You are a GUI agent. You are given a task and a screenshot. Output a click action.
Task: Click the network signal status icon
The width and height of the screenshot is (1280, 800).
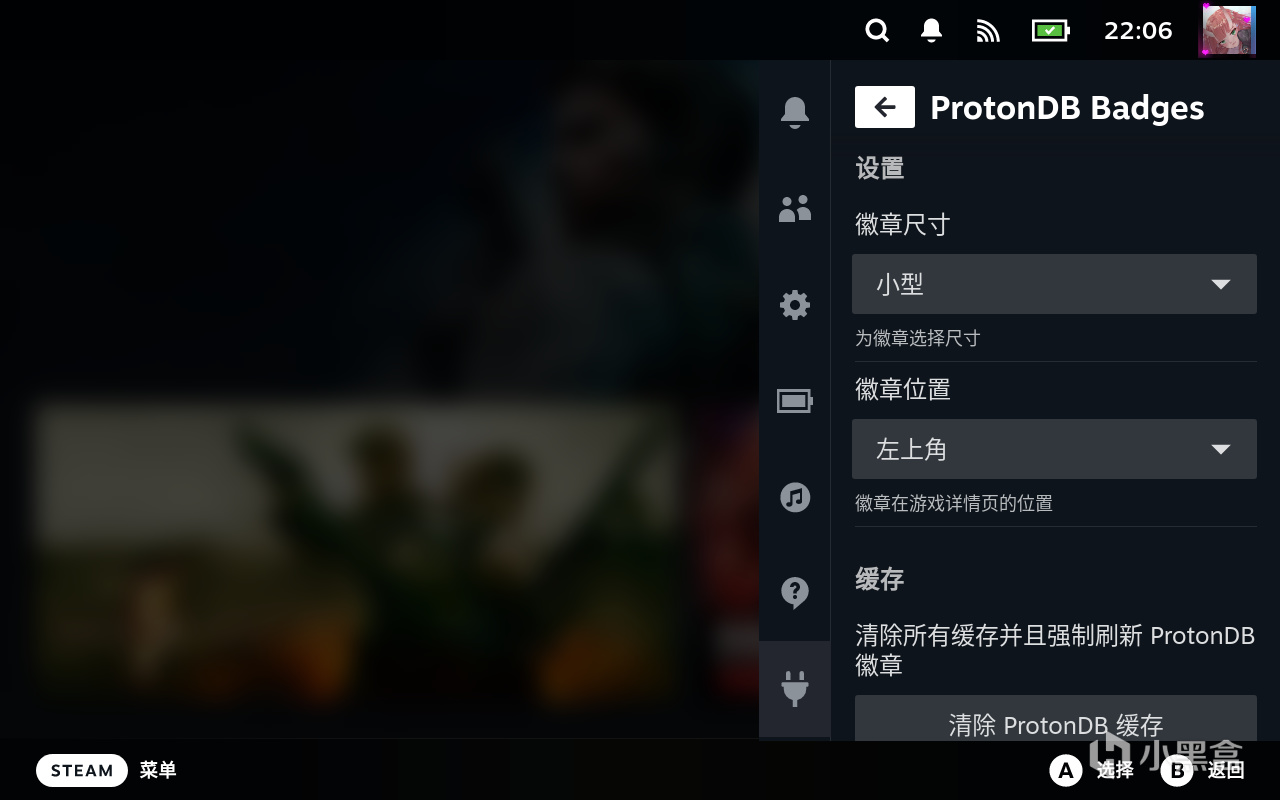[x=988, y=31]
